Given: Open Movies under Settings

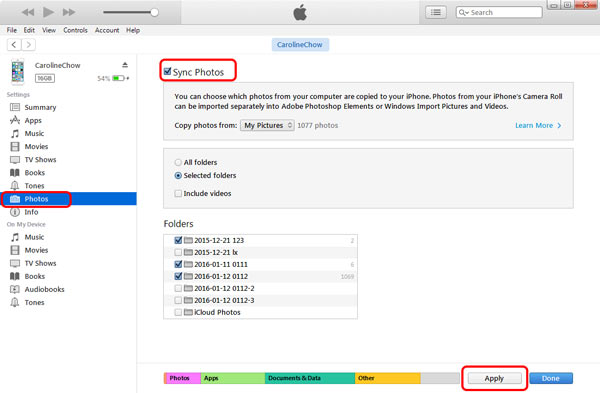Looking at the screenshot, I should tap(36, 147).
